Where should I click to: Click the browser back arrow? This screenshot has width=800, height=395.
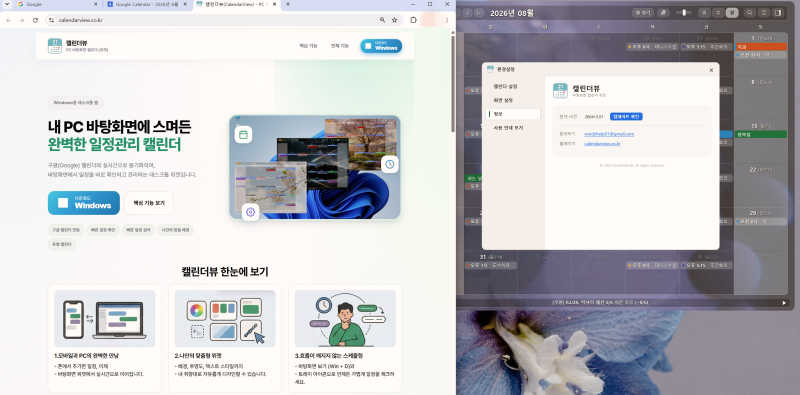pos(8,20)
